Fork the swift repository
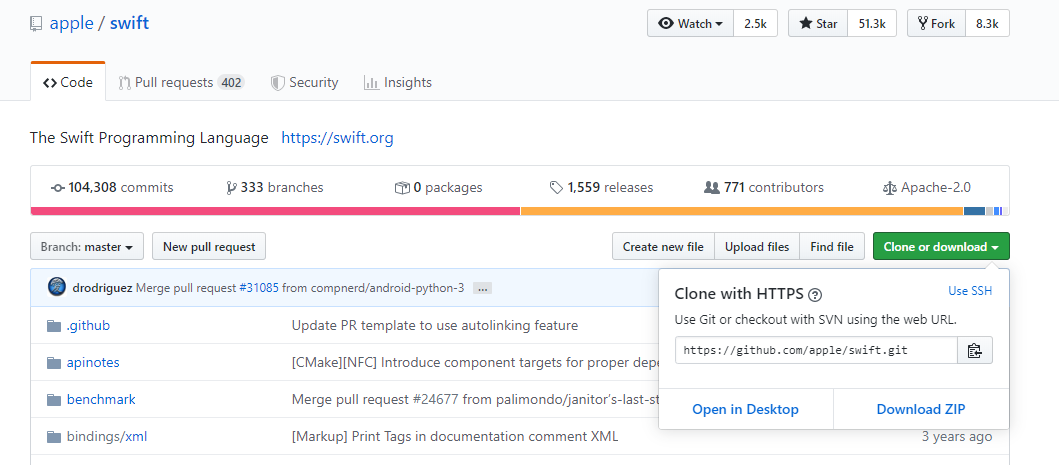1059x465 pixels. (936, 24)
